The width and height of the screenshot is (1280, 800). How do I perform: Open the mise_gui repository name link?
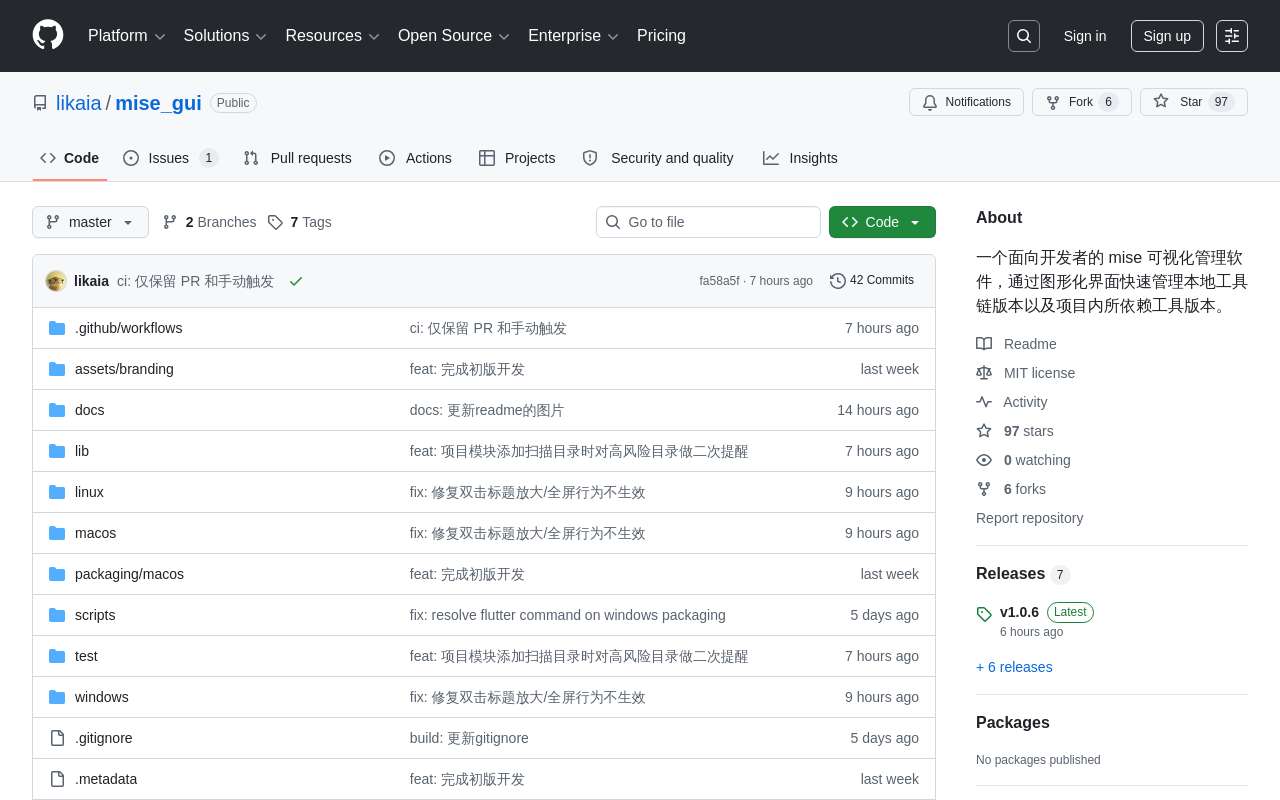coord(158,103)
